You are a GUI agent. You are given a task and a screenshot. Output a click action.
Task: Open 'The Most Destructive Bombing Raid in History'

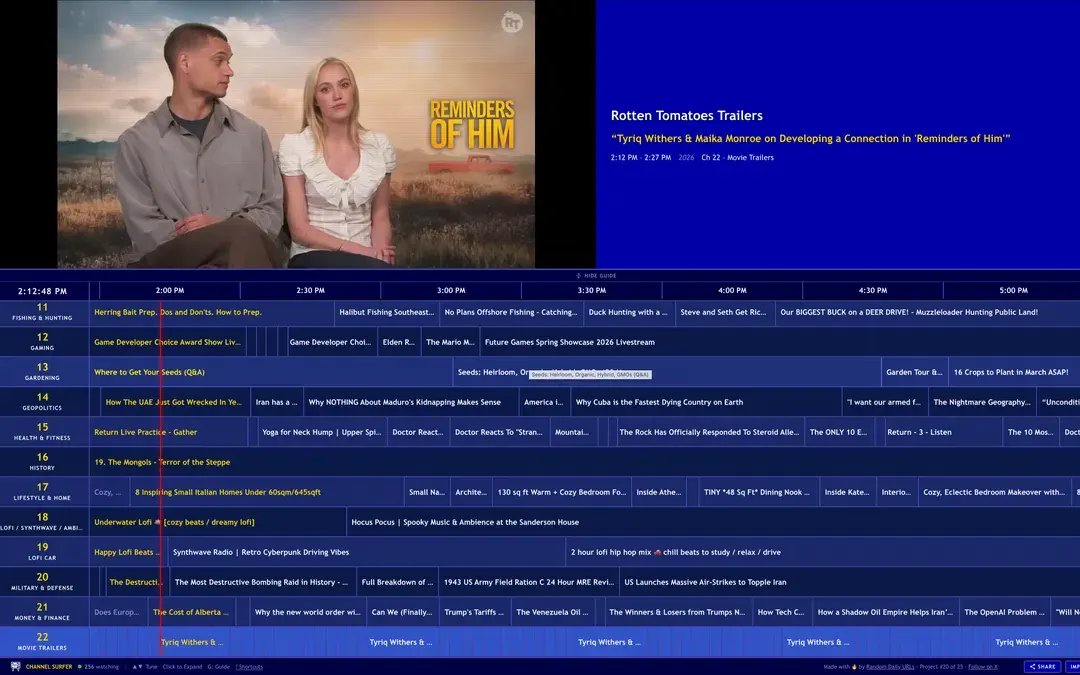tap(263, 581)
